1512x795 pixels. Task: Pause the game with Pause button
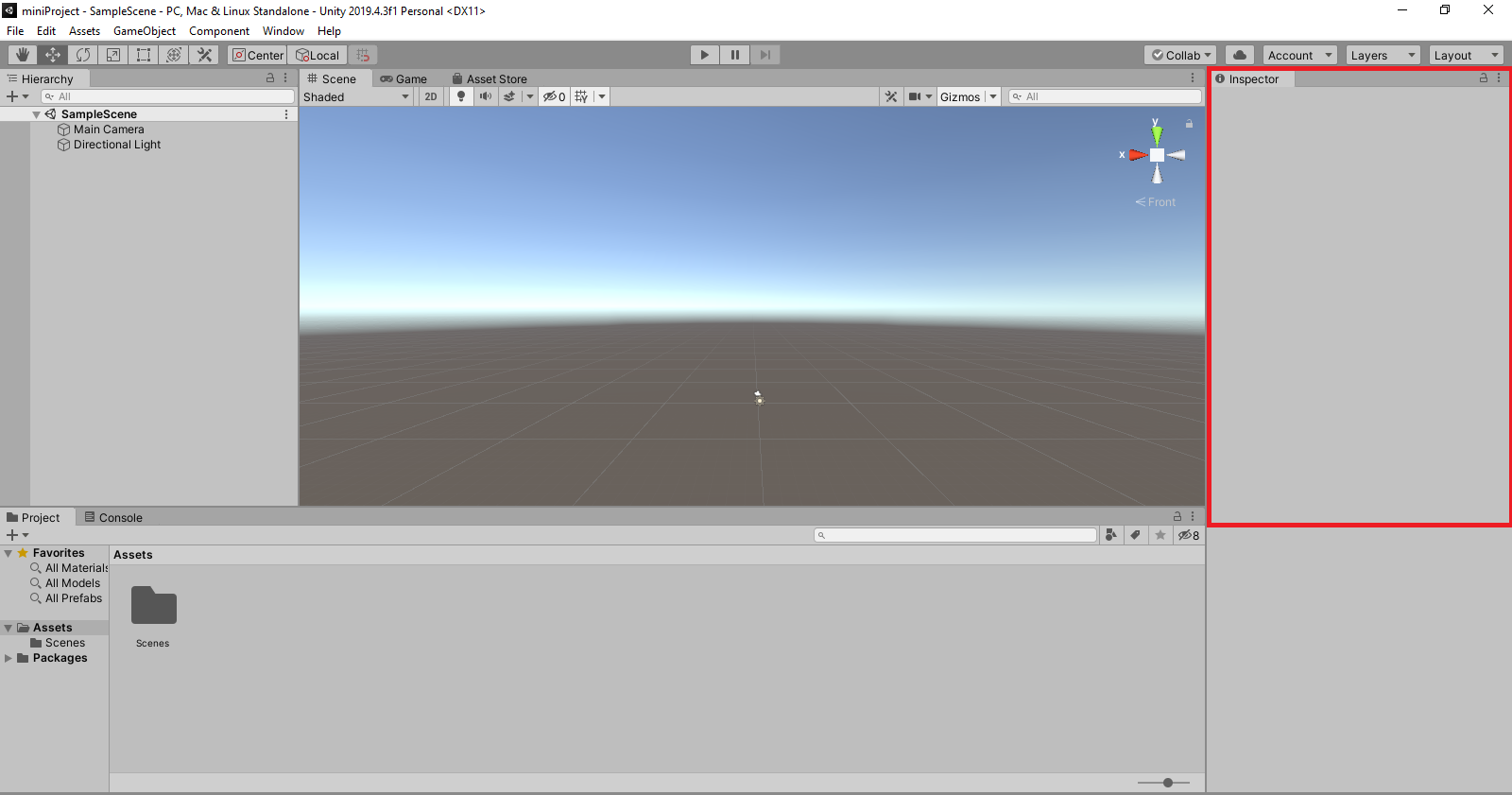click(735, 55)
